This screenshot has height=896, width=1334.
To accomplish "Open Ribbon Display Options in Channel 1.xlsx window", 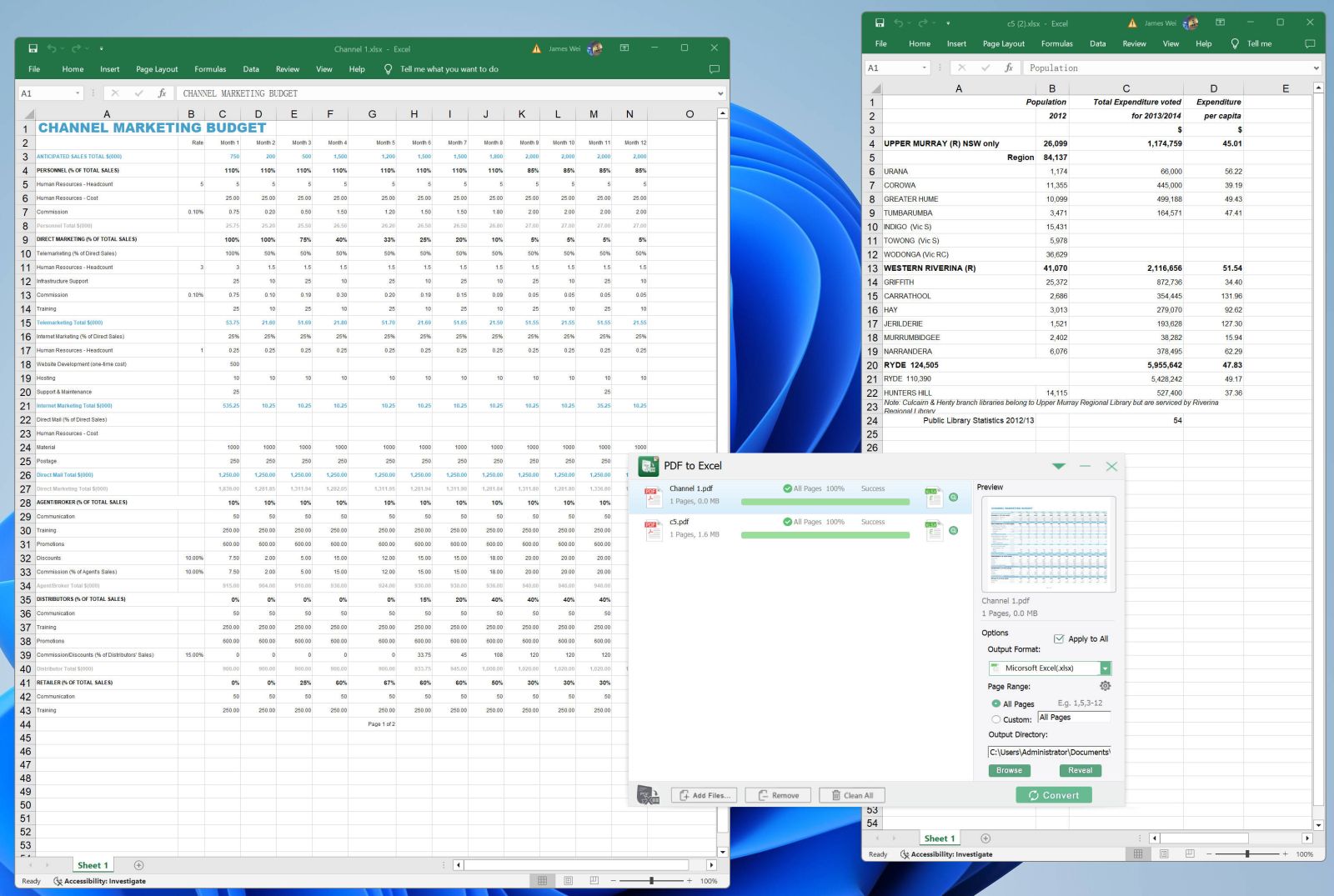I will click(x=624, y=48).
